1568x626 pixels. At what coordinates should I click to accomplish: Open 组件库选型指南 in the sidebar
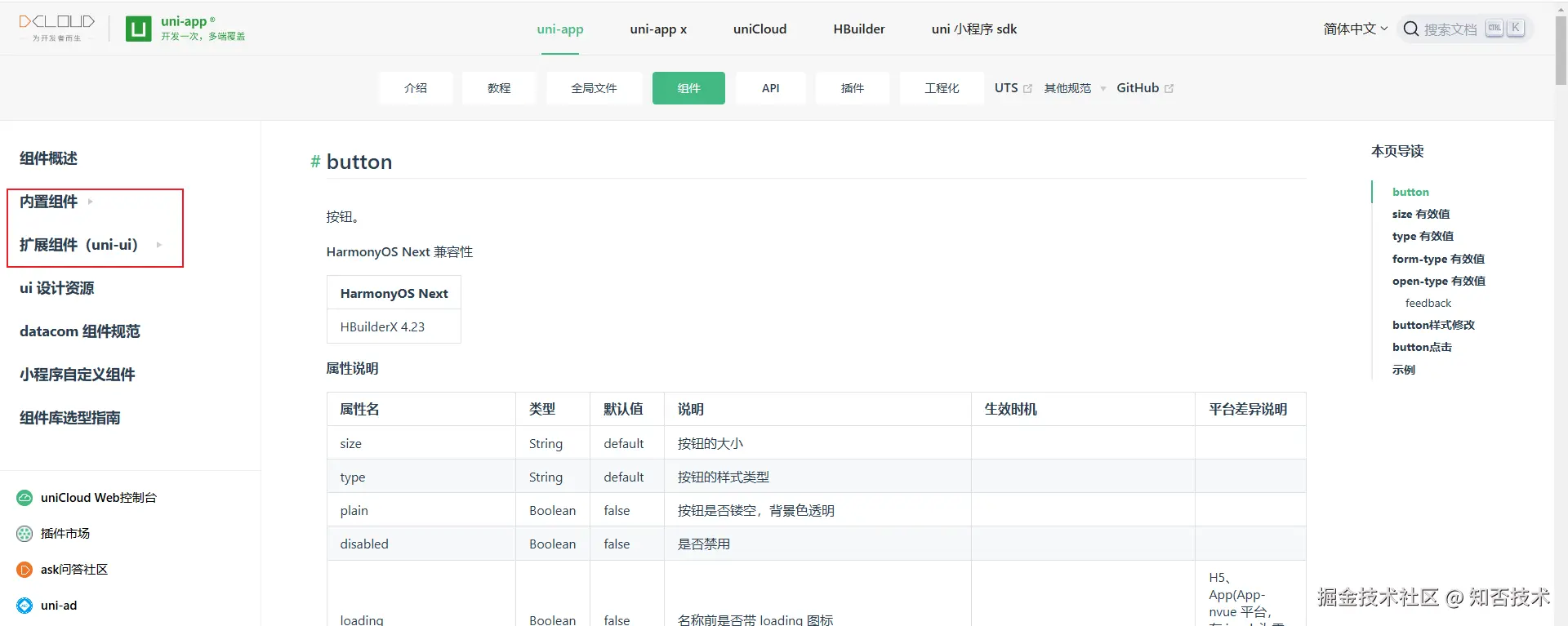[x=69, y=418]
